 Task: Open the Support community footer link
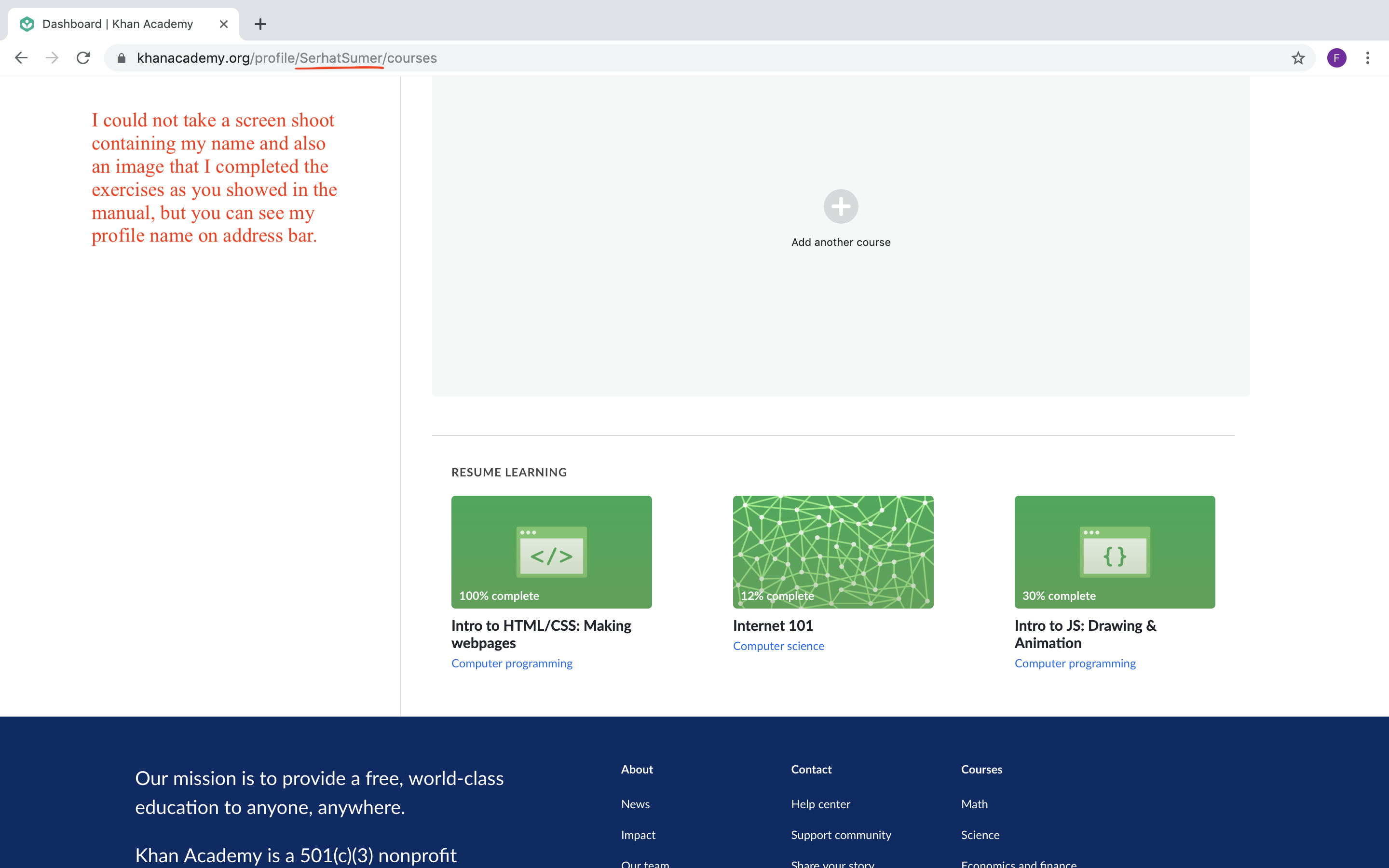pyautogui.click(x=841, y=835)
